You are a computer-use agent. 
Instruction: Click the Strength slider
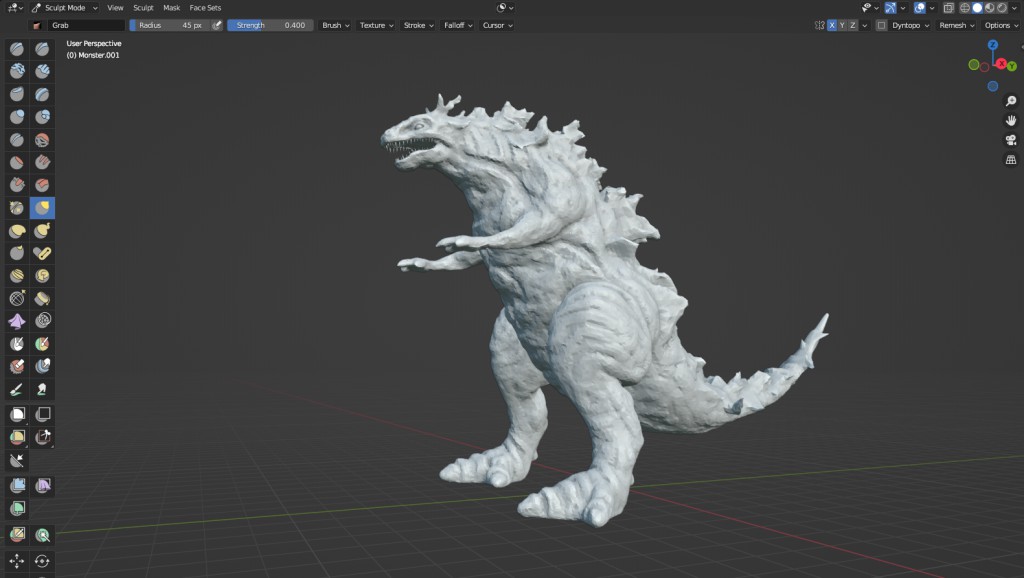tap(271, 25)
